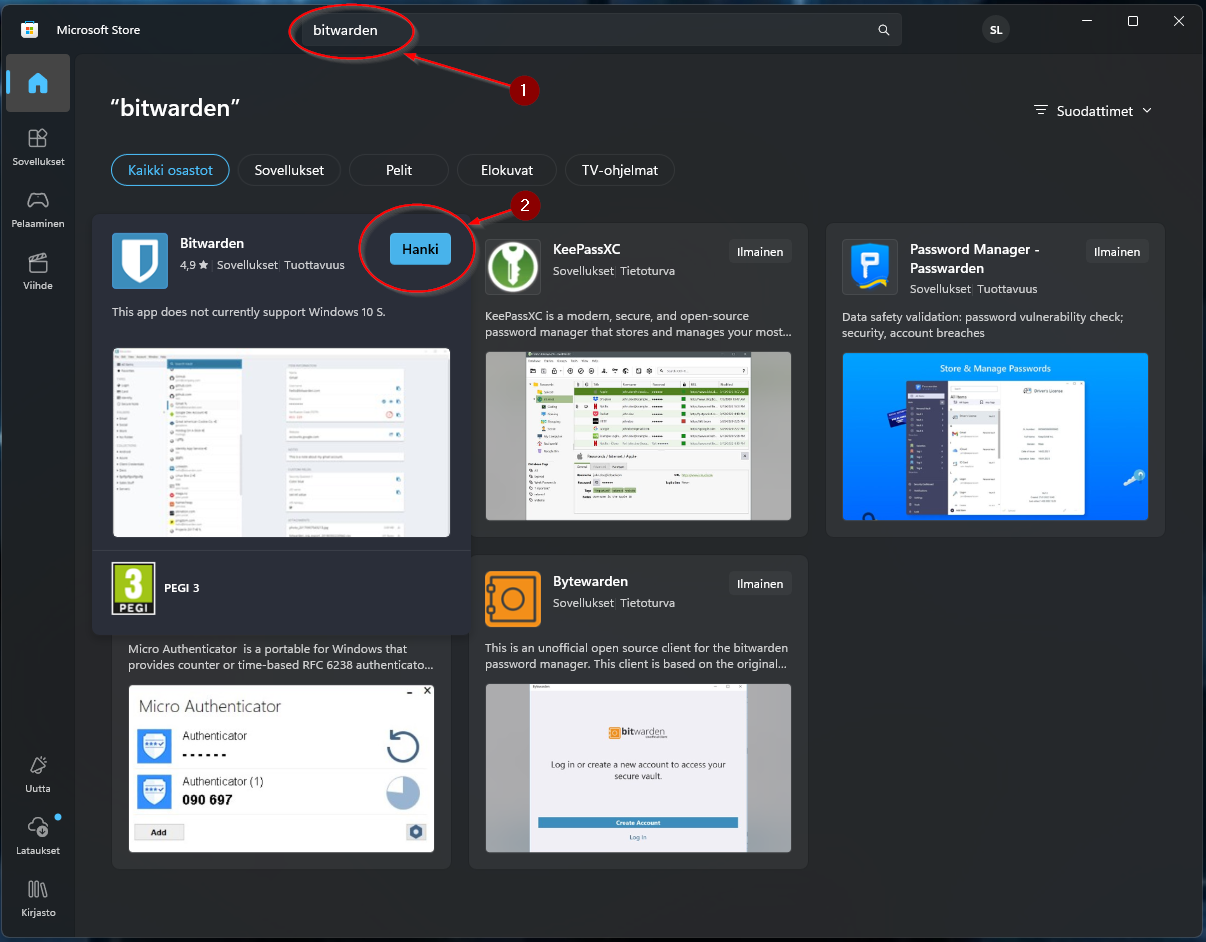Open Kirjasto in the sidebar
The image size is (1206, 942).
click(x=38, y=897)
